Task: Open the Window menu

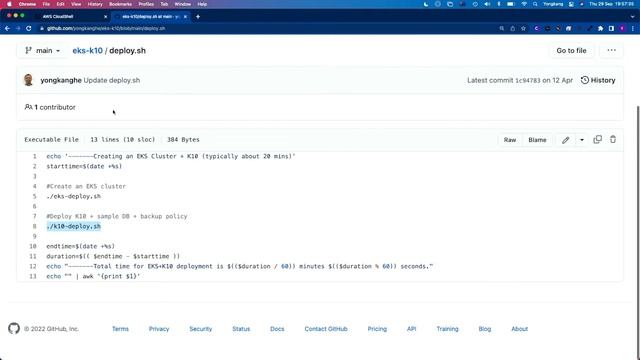Action: pos(182,4)
